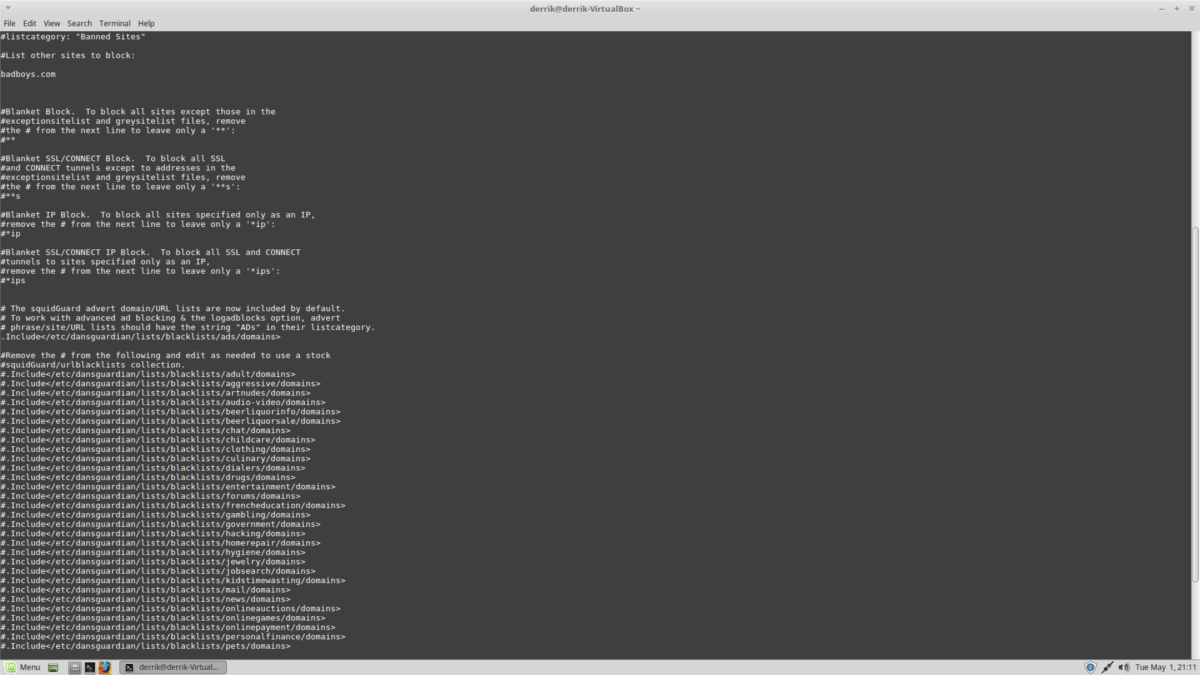Screen dimensions: 1200x675
Task: Click the hygiene/domains Include line
Action: point(153,552)
